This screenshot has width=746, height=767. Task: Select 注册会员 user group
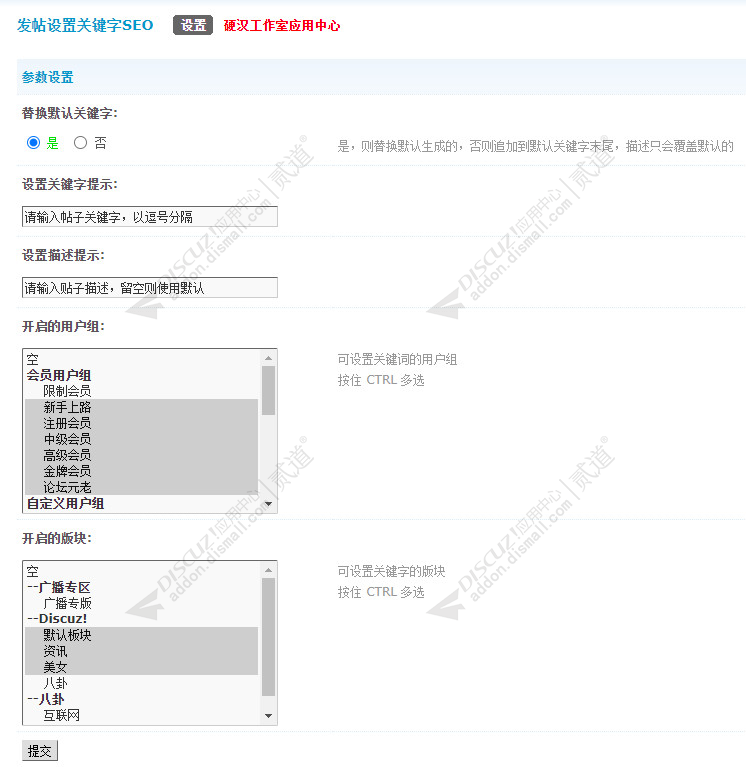[x=141, y=423]
